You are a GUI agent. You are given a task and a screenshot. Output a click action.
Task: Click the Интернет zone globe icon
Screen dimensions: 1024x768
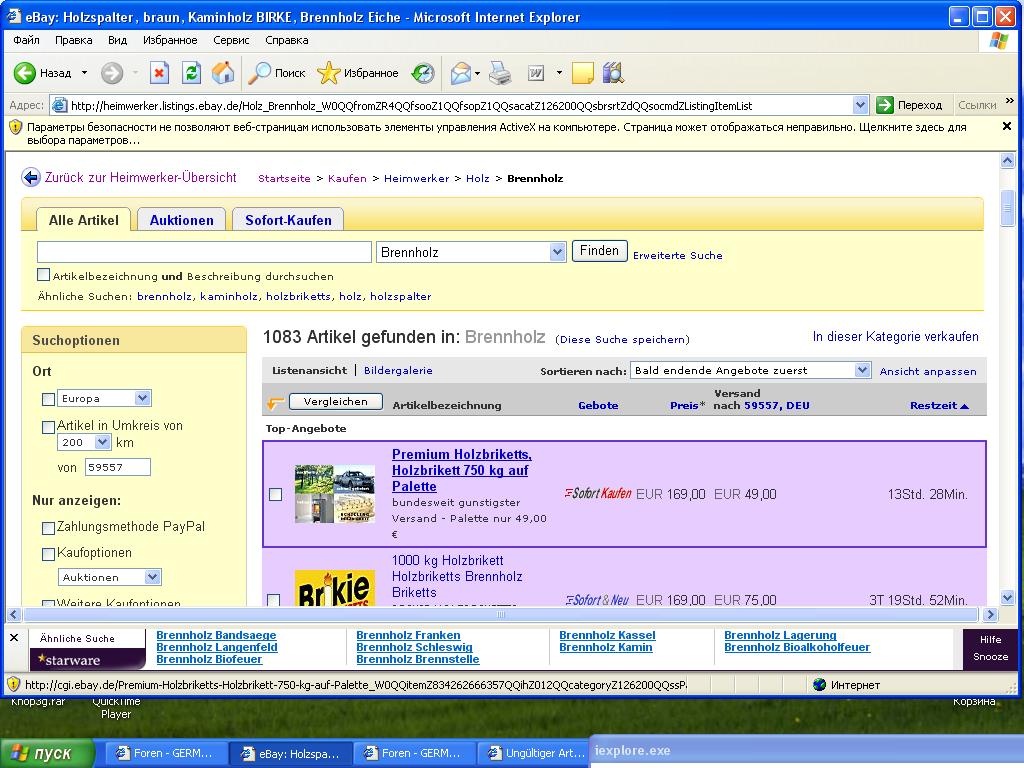[x=820, y=684]
